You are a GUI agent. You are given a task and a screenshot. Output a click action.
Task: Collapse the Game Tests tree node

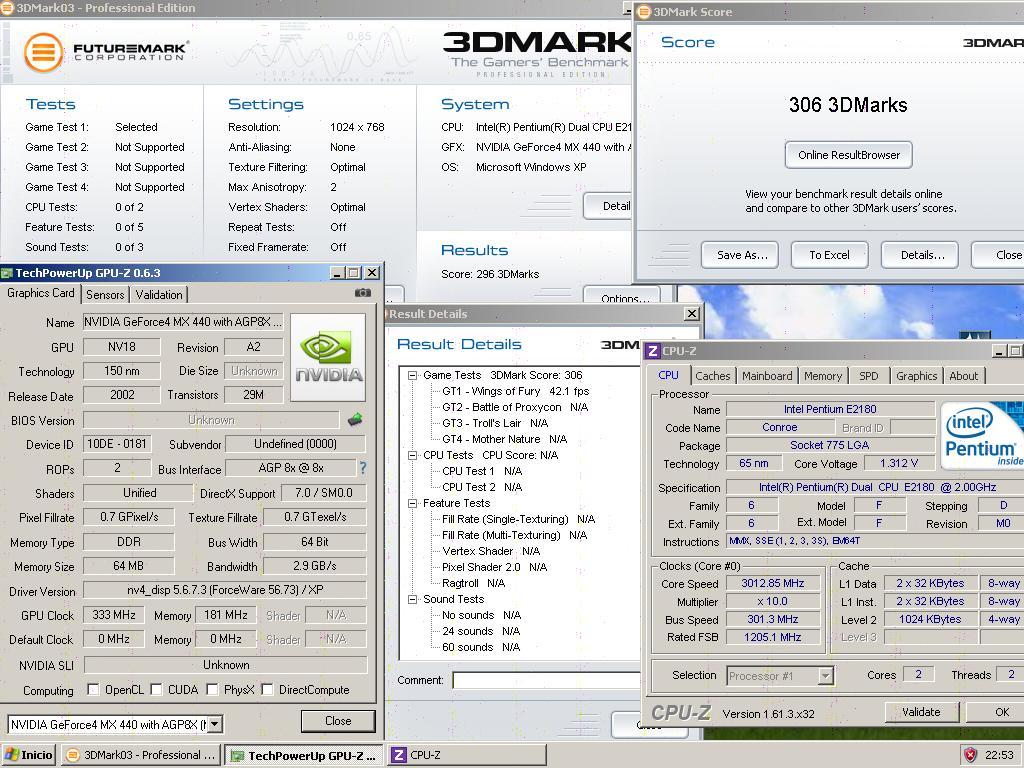click(412, 376)
